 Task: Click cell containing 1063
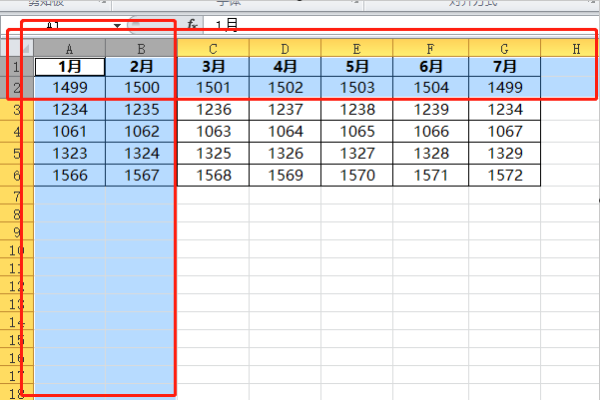point(213,132)
